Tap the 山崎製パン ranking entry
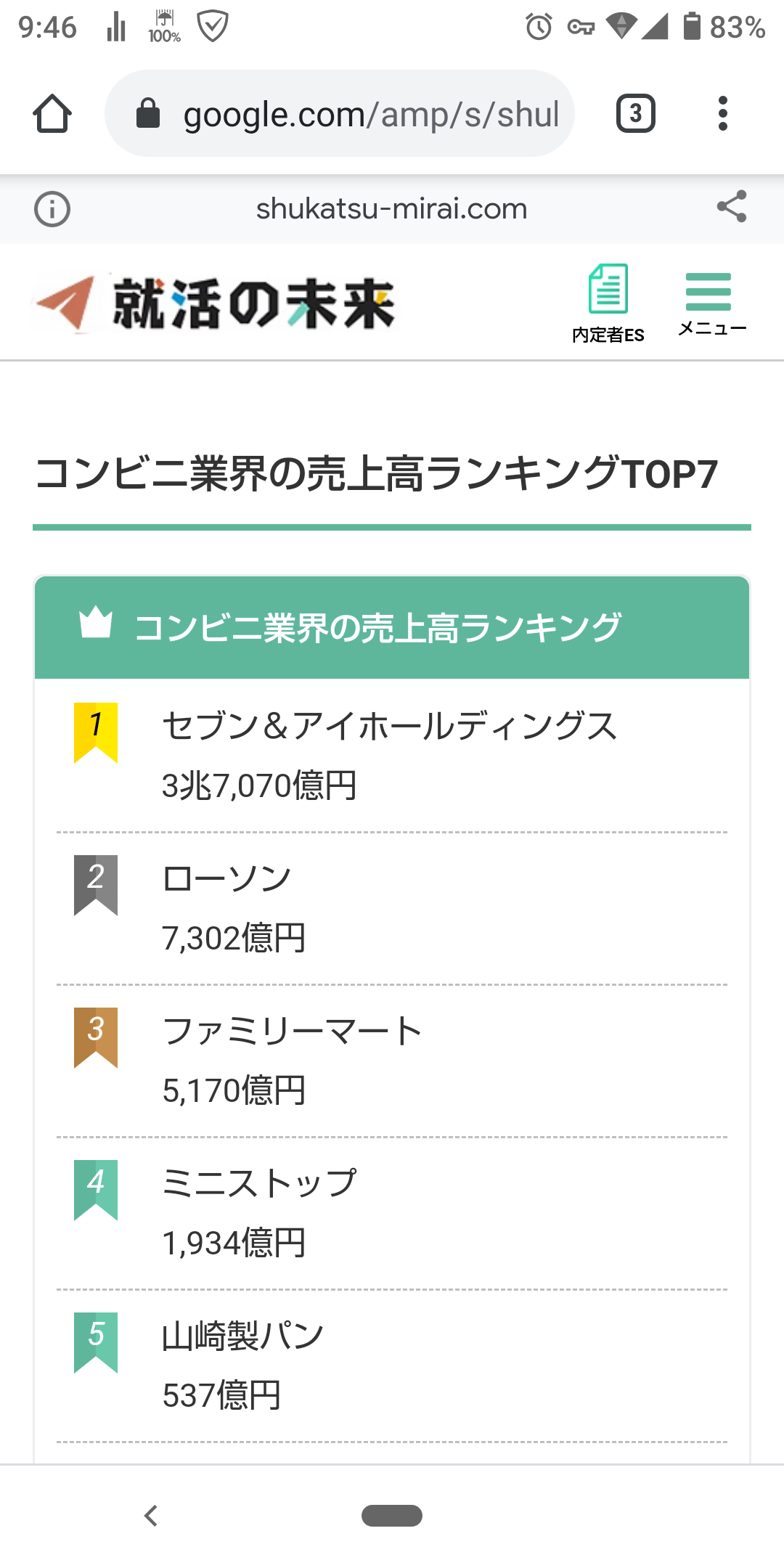Image resolution: width=784 pixels, height=1568 pixels. click(x=242, y=1336)
